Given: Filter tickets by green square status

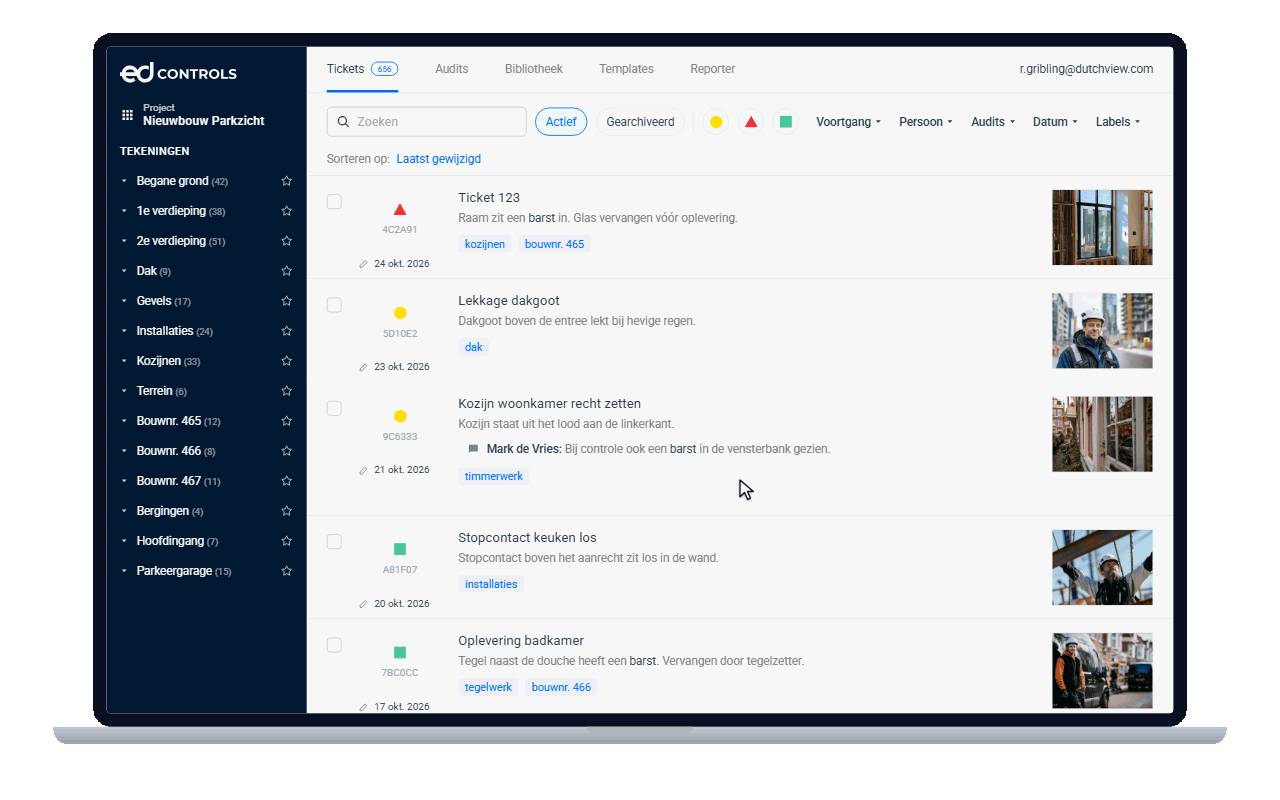Looking at the screenshot, I should 786,122.
